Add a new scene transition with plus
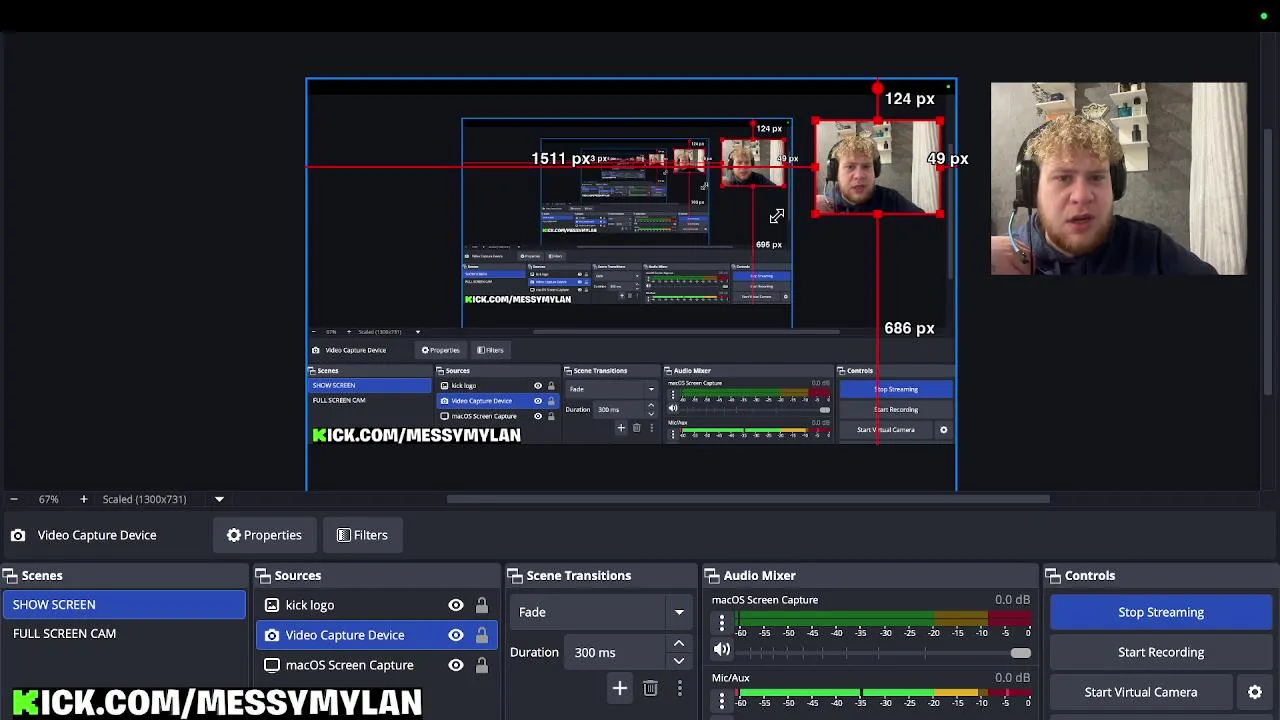Screen dimensions: 1280x720 click(x=620, y=688)
